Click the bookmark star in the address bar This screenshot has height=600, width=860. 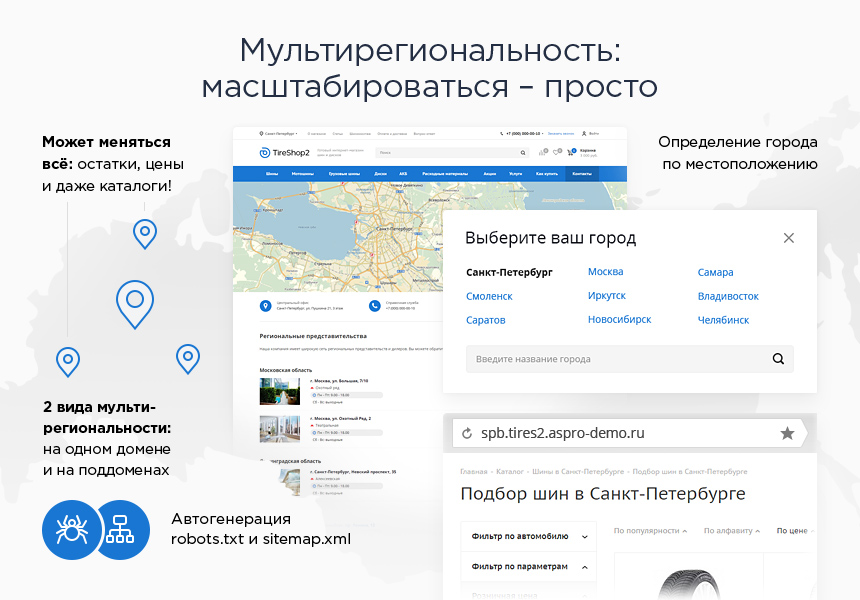[789, 434]
